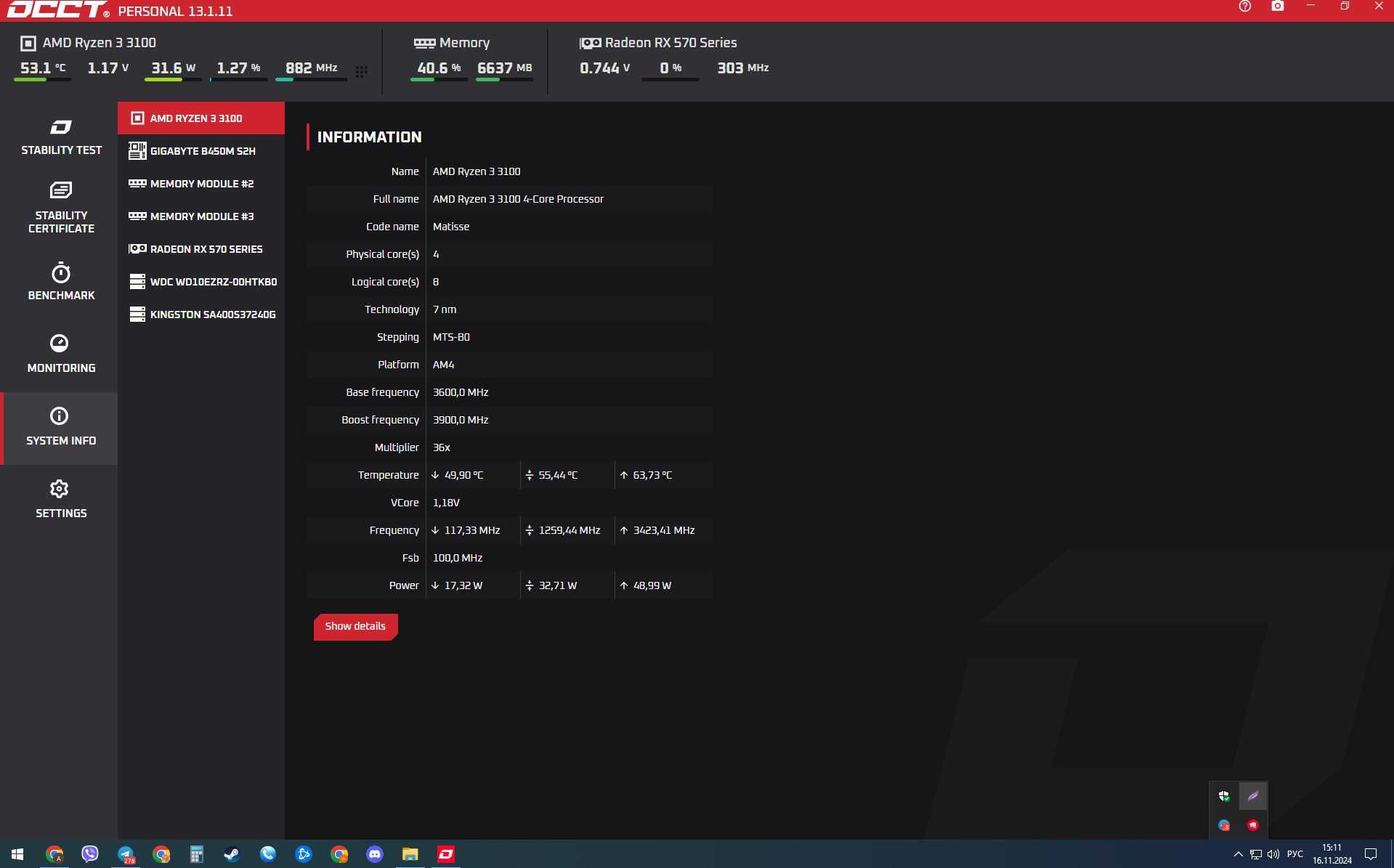Open the notification center icon

click(x=1371, y=854)
